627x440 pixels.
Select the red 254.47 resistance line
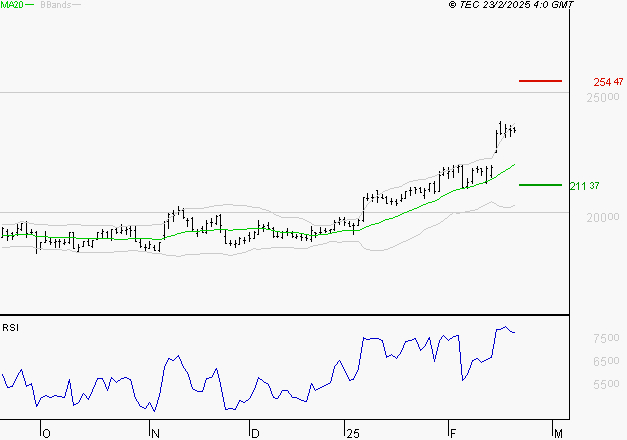(x=540, y=81)
